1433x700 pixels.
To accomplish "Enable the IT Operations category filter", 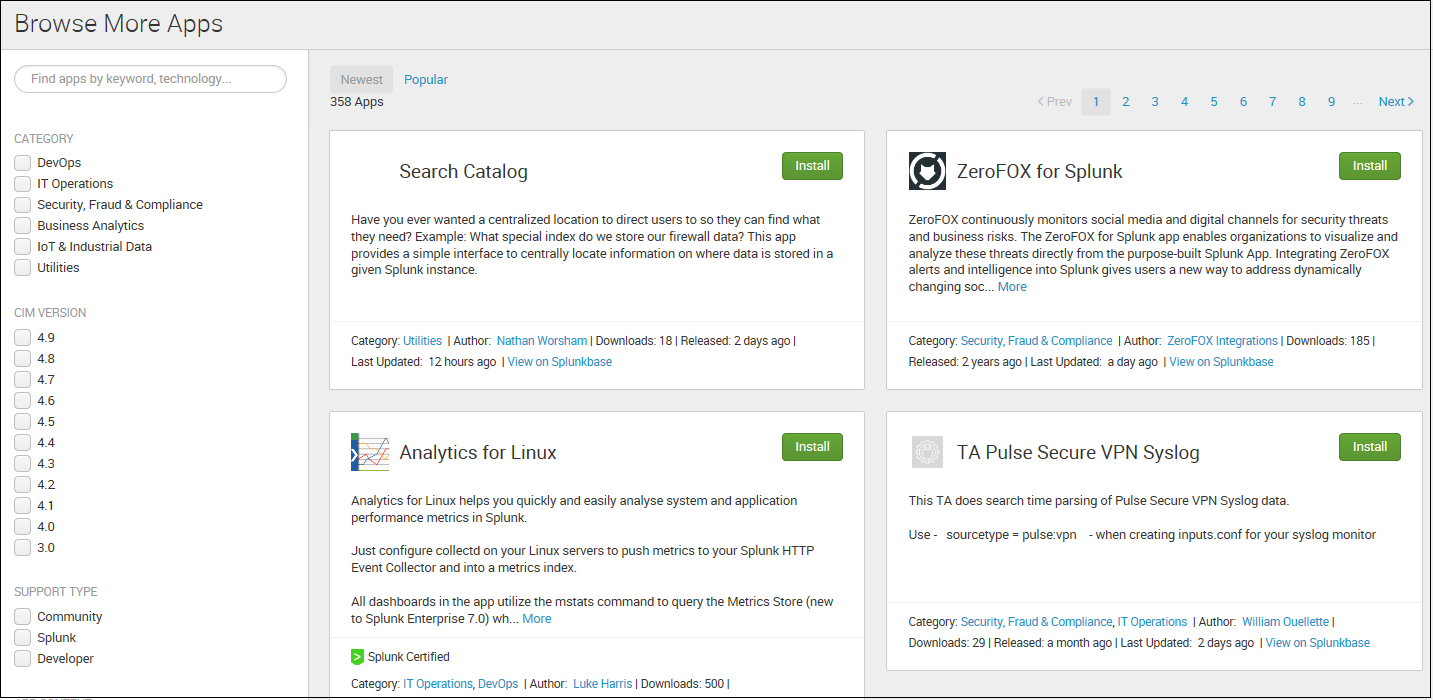I will tap(22, 184).
